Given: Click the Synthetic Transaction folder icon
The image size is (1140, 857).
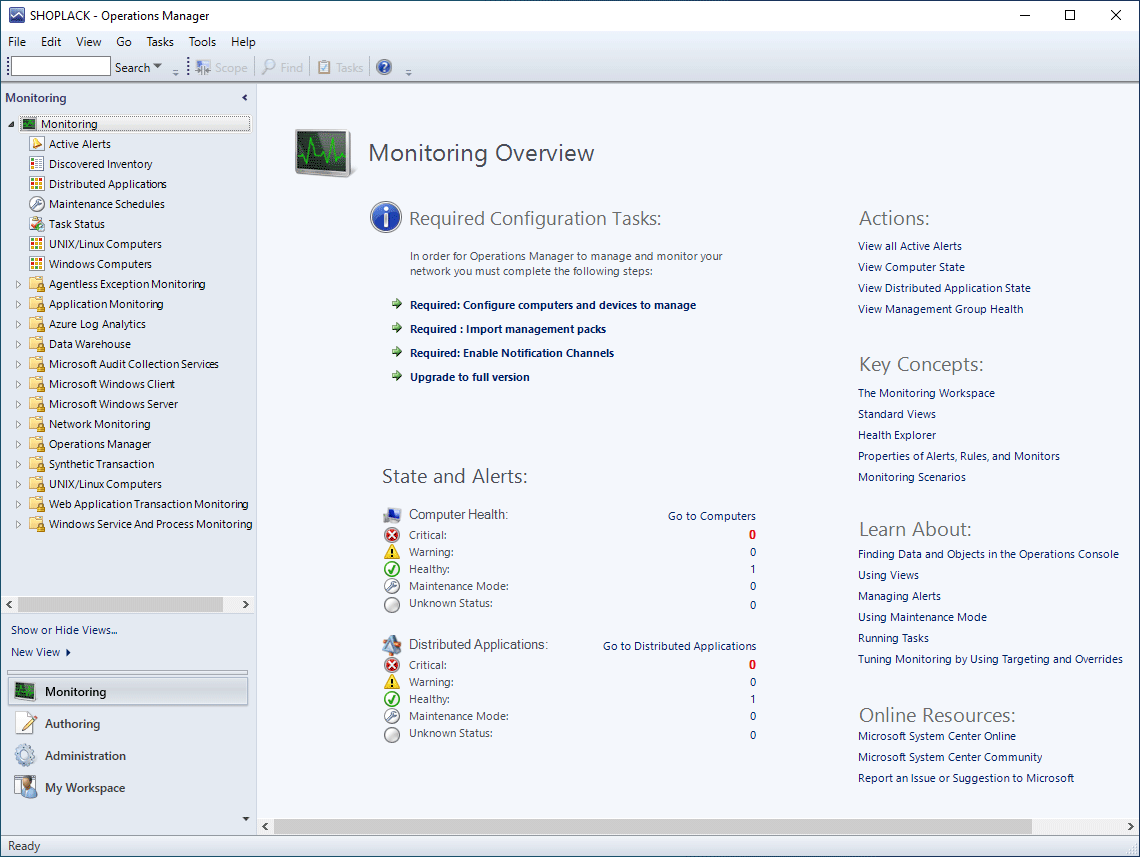Looking at the screenshot, I should [x=36, y=464].
